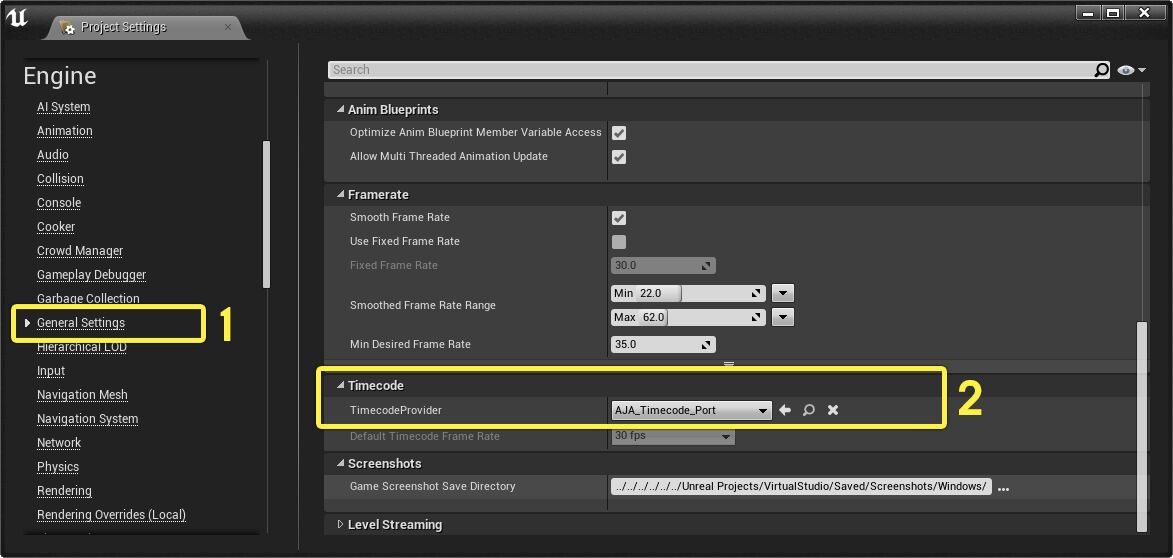Click the ellipsis browse button for screenshot directory
Image resolution: width=1173 pixels, height=558 pixels.
tap(1004, 488)
